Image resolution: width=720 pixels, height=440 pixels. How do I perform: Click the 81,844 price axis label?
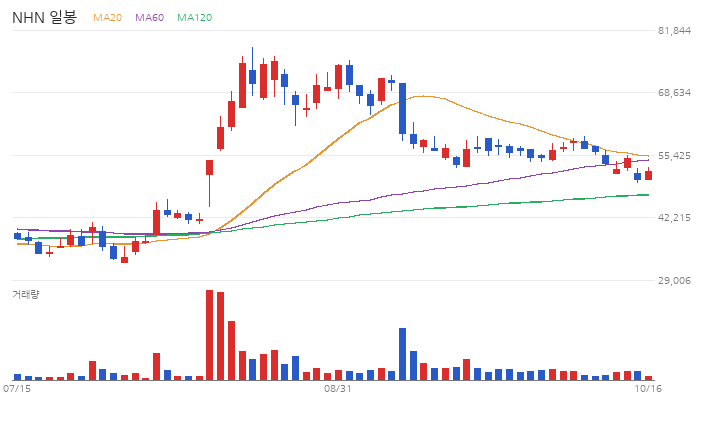674,30
